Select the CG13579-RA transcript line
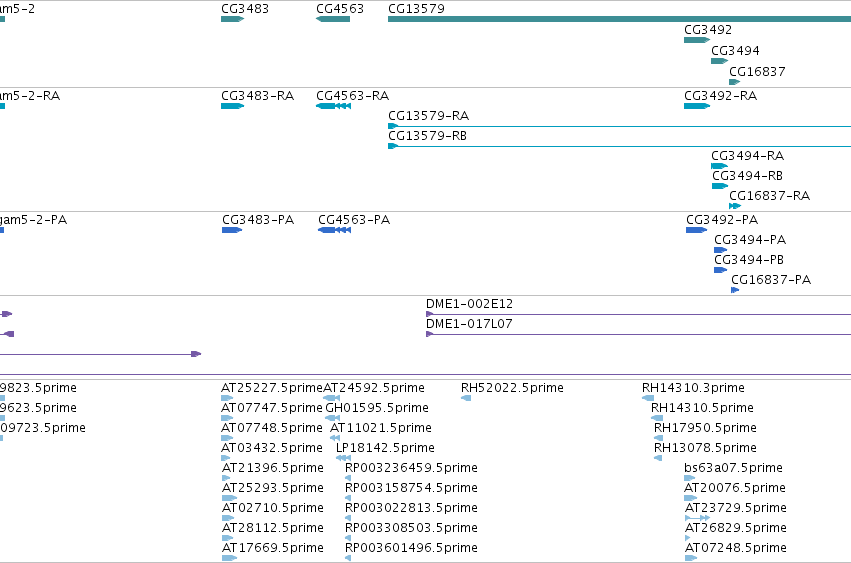Screen dimensions: 851x563 [x=619, y=126]
